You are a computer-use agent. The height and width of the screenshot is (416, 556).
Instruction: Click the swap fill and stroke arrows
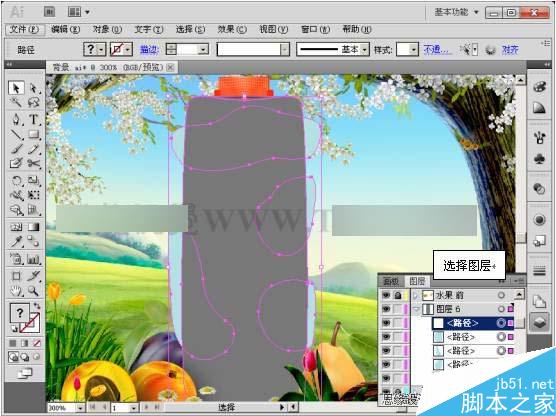click(x=37, y=306)
